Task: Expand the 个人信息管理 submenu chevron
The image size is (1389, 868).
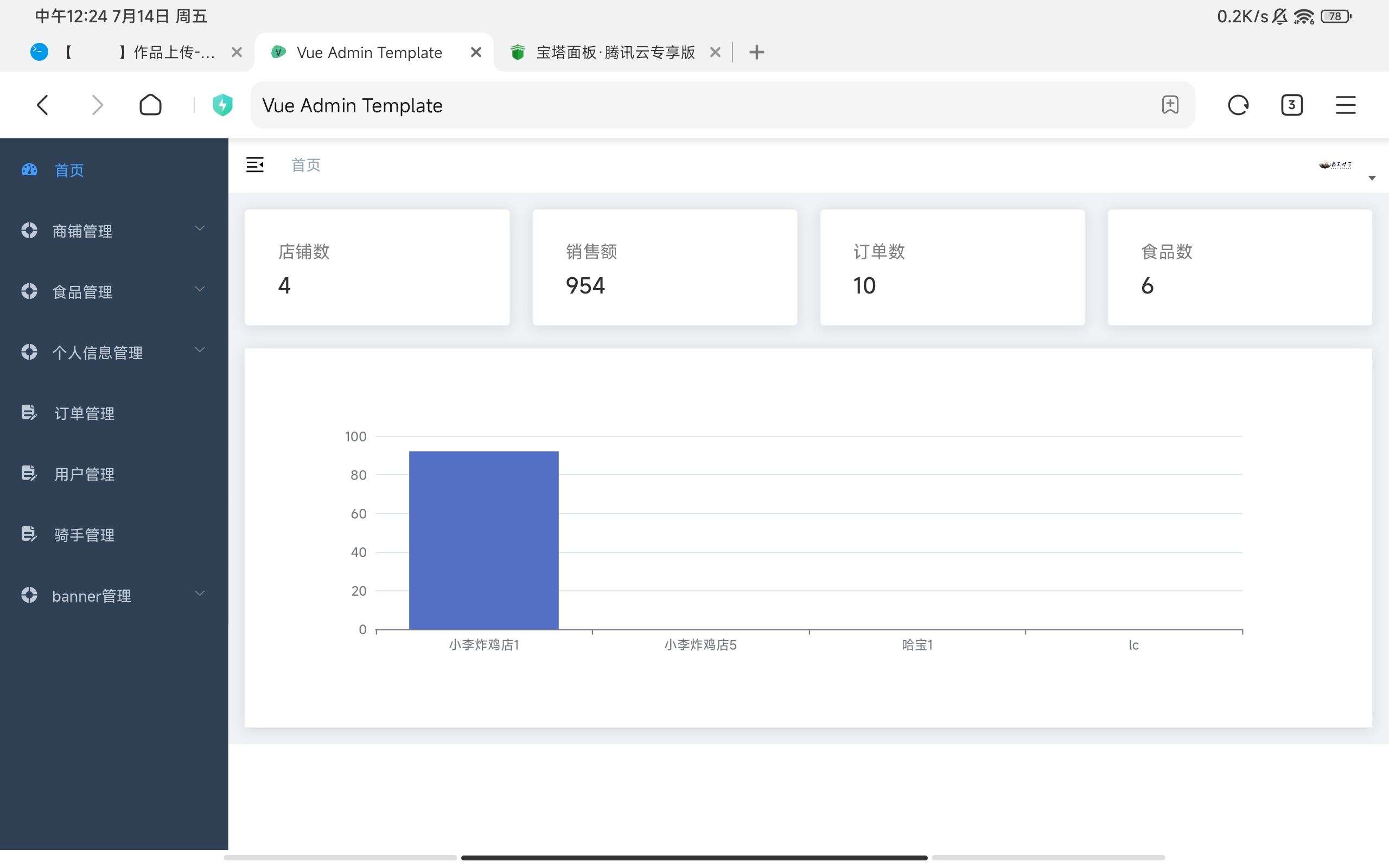Action: [x=200, y=350]
